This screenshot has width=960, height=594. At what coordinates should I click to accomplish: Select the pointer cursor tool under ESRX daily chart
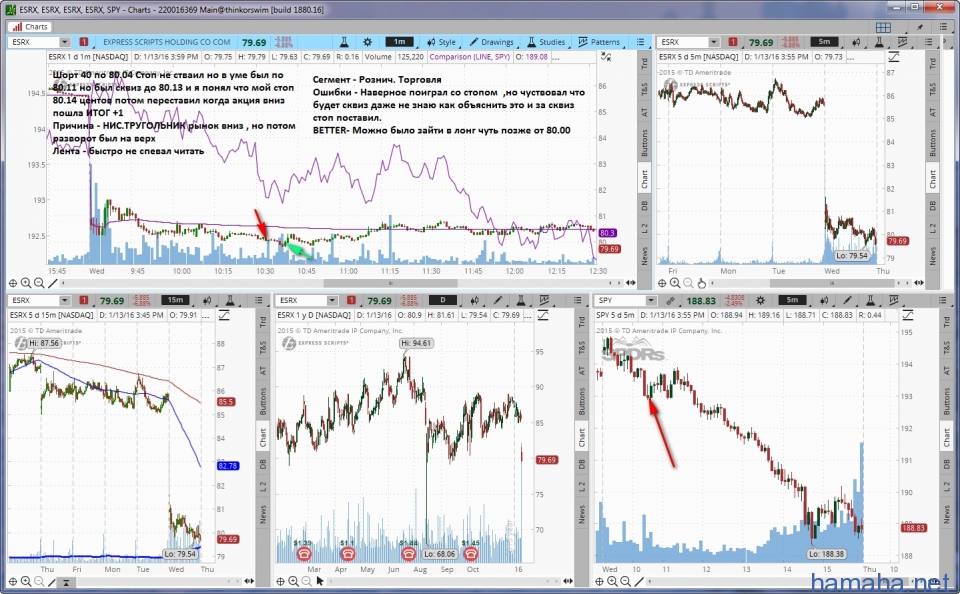coord(320,581)
